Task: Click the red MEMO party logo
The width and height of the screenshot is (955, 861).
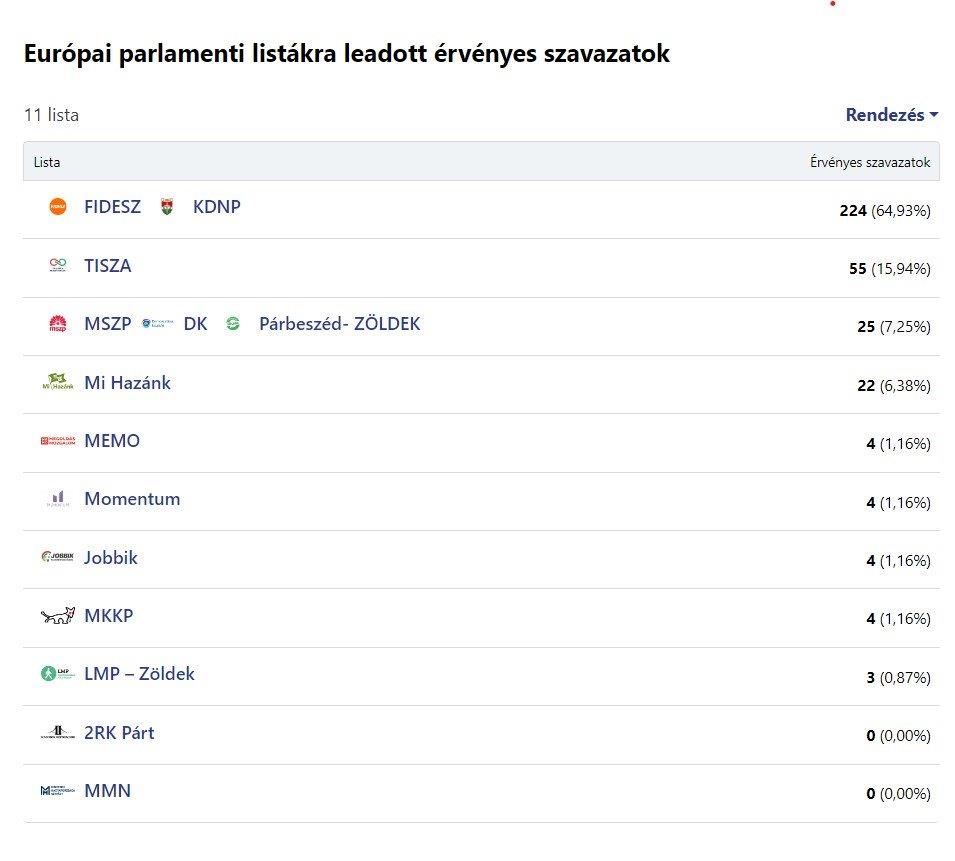Action: 58,440
